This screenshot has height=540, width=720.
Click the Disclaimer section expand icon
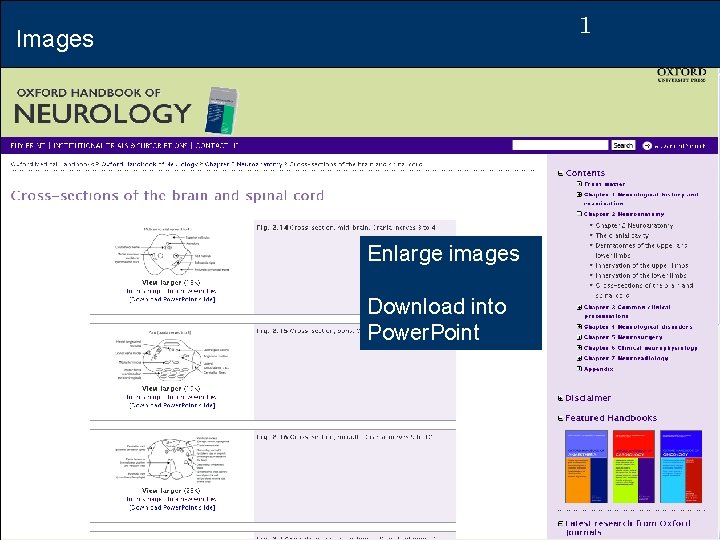tap(560, 399)
